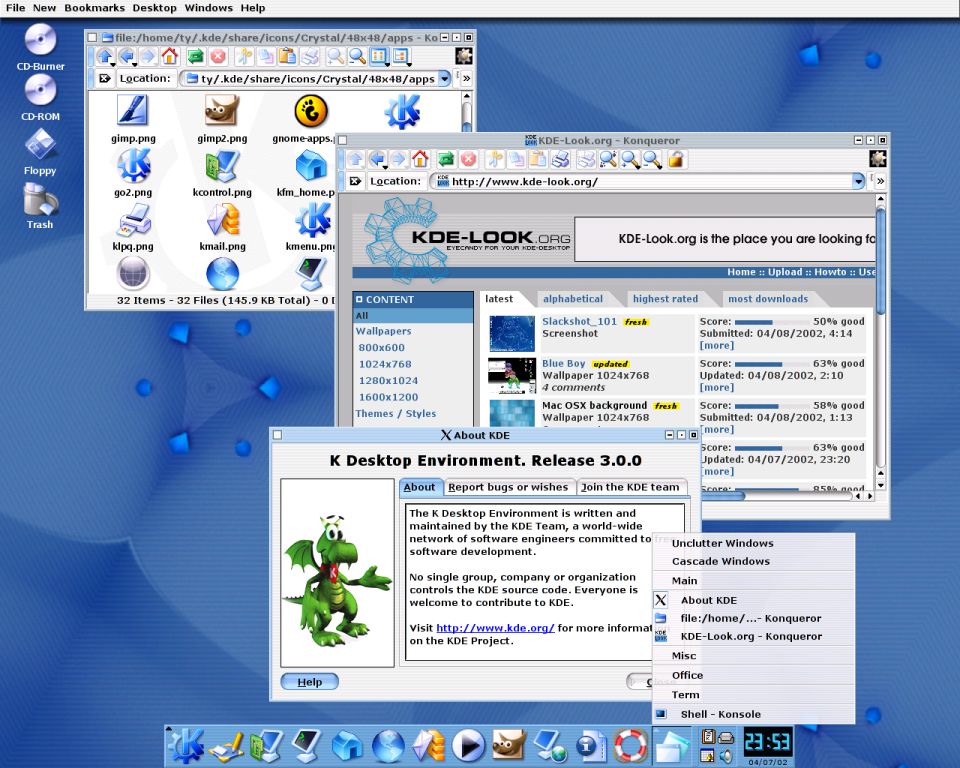Open the most downloads tab on KDE-Look
The width and height of the screenshot is (960, 768).
coord(768,299)
